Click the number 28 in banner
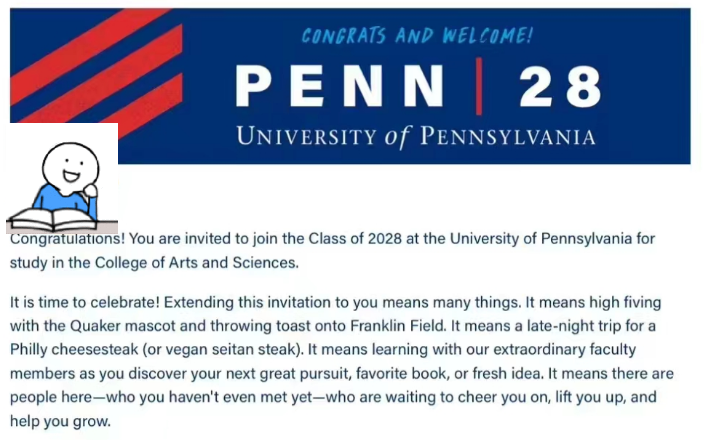Viewport: 704px width, 440px height. pyautogui.click(x=559, y=87)
